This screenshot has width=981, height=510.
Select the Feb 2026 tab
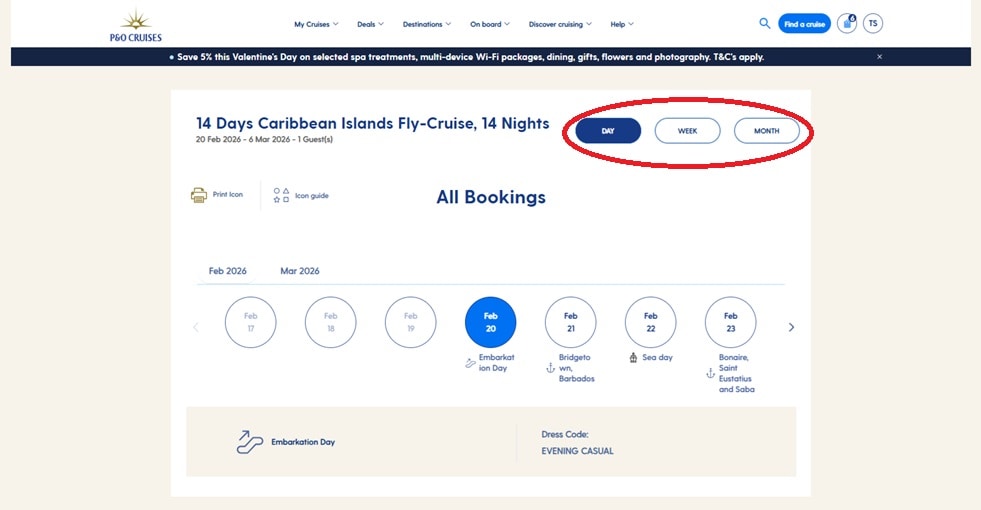228,271
